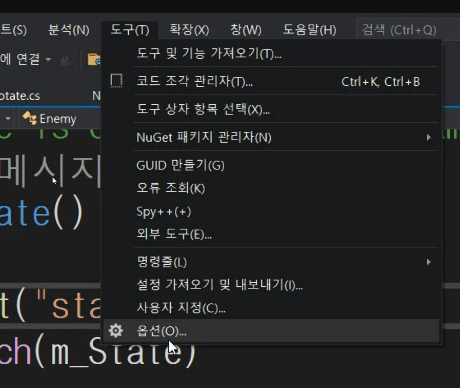Click the code snippet manager icon
The image size is (460, 388).
click(116, 81)
